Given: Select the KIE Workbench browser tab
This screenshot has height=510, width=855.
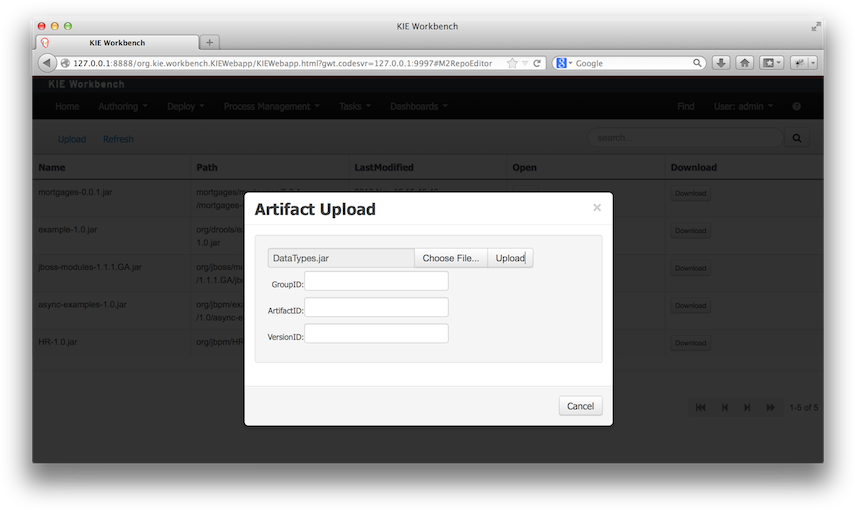Looking at the screenshot, I should coord(117,43).
